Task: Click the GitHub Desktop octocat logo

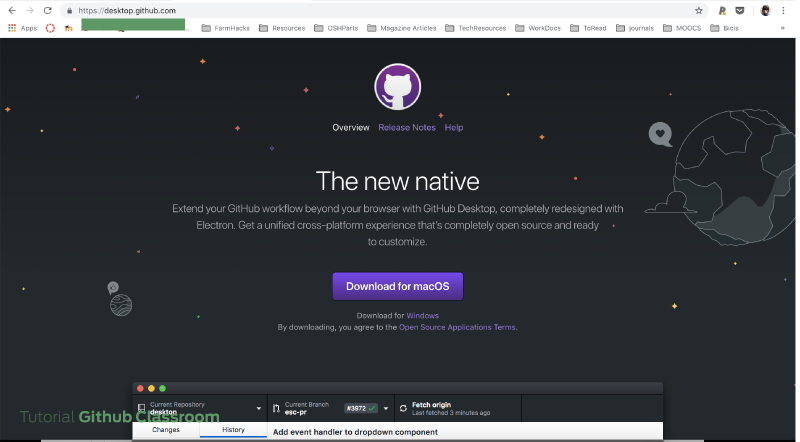Action: (397, 87)
